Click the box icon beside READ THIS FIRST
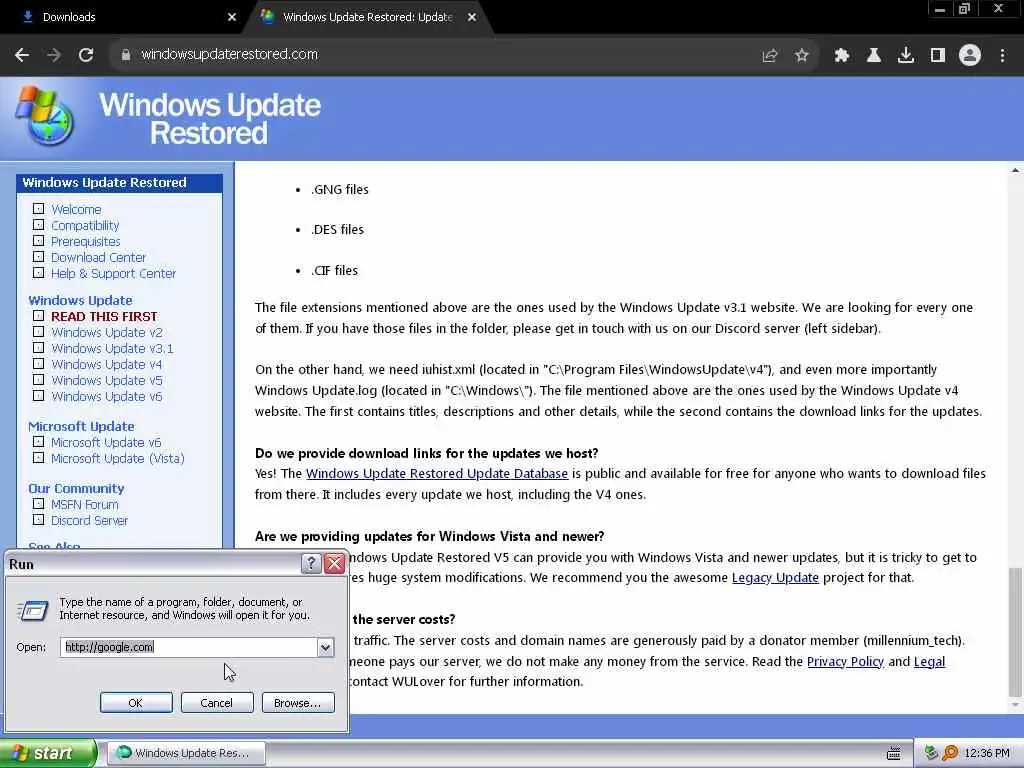This screenshot has height=768, width=1024. [39, 315]
